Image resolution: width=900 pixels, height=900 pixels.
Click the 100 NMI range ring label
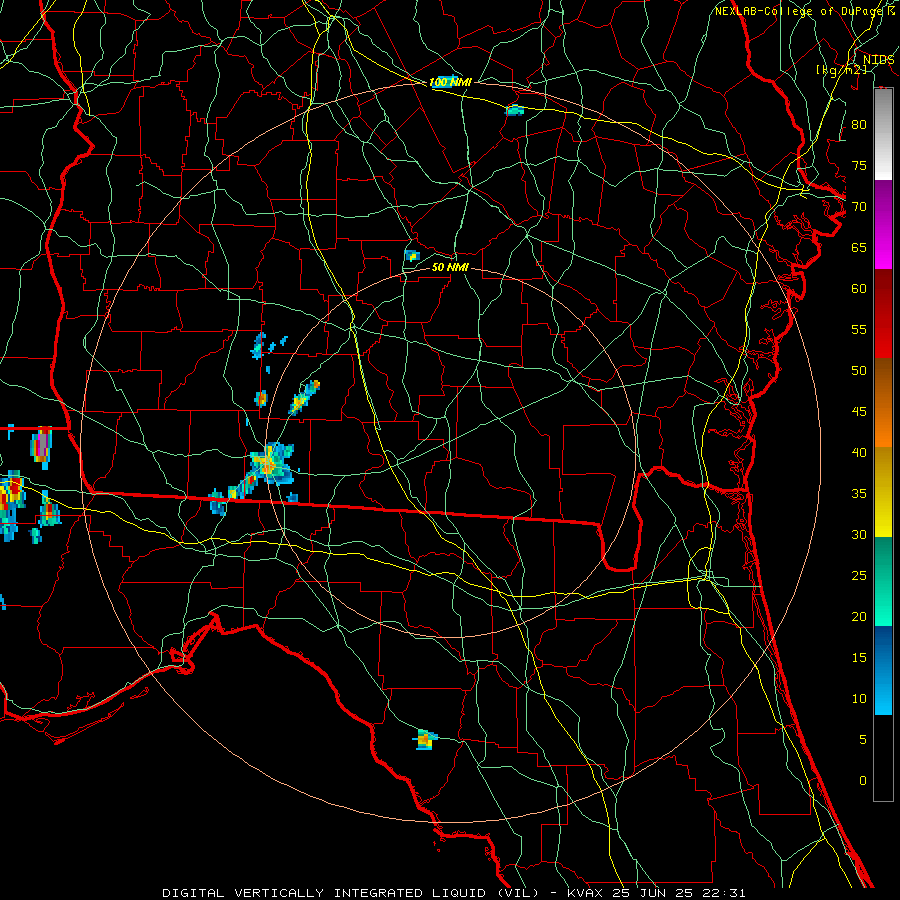450,82
